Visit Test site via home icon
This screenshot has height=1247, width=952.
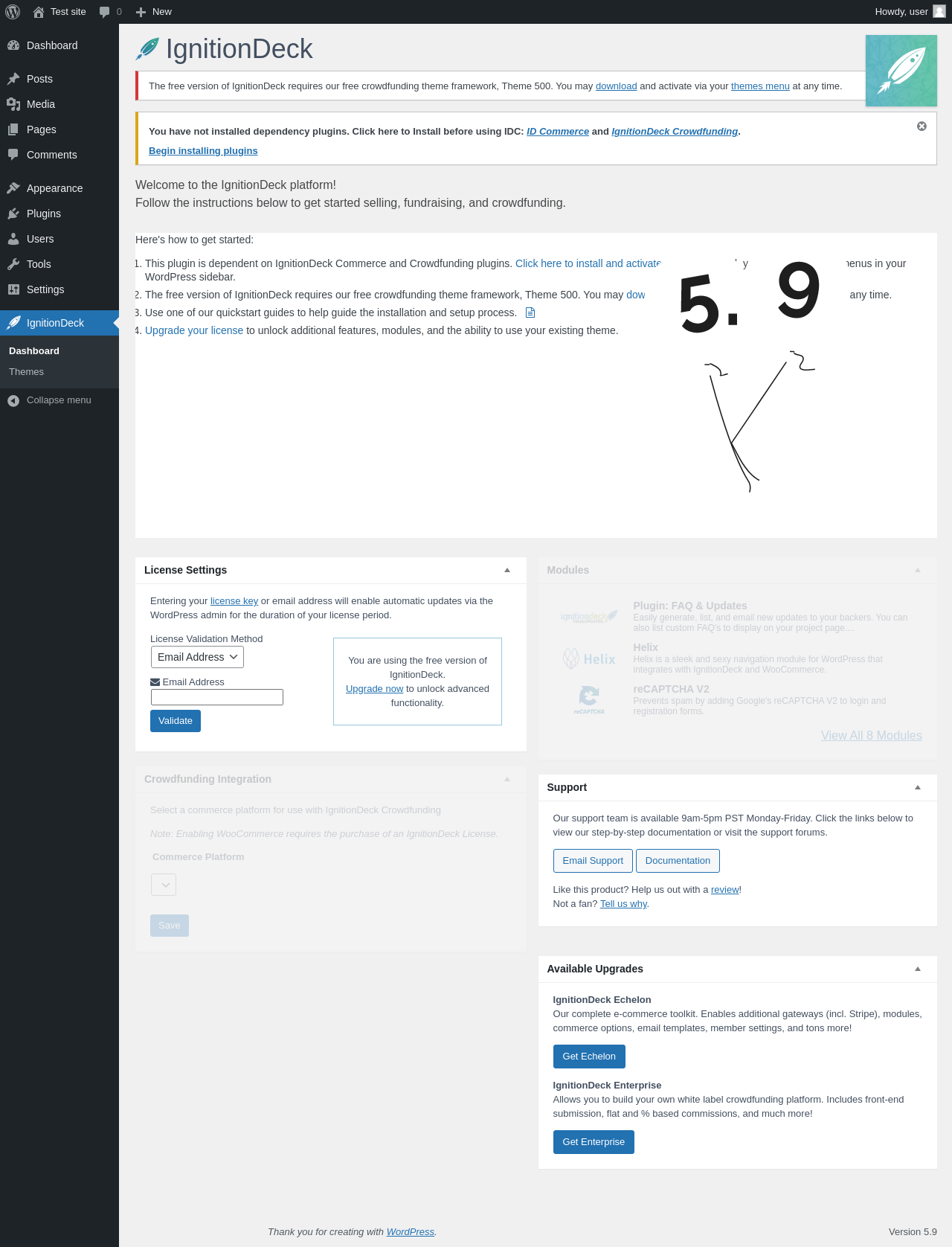(x=39, y=12)
